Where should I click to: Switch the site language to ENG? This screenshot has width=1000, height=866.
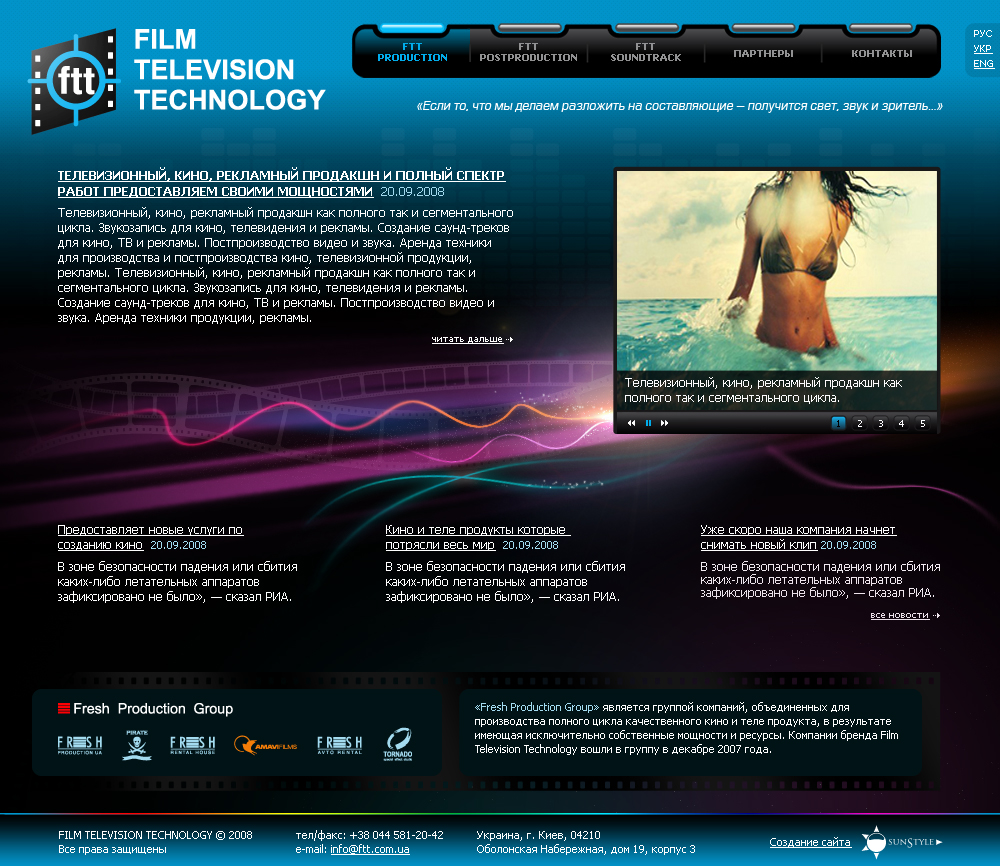click(x=982, y=62)
